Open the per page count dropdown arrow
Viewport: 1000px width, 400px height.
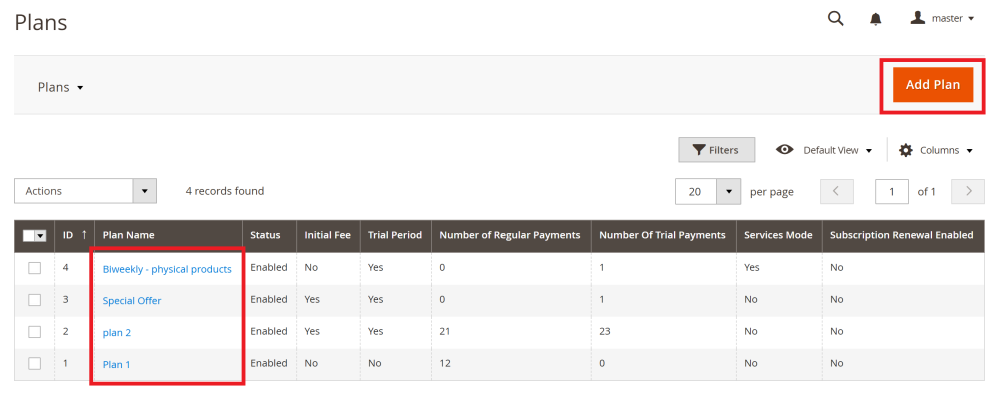coord(728,191)
